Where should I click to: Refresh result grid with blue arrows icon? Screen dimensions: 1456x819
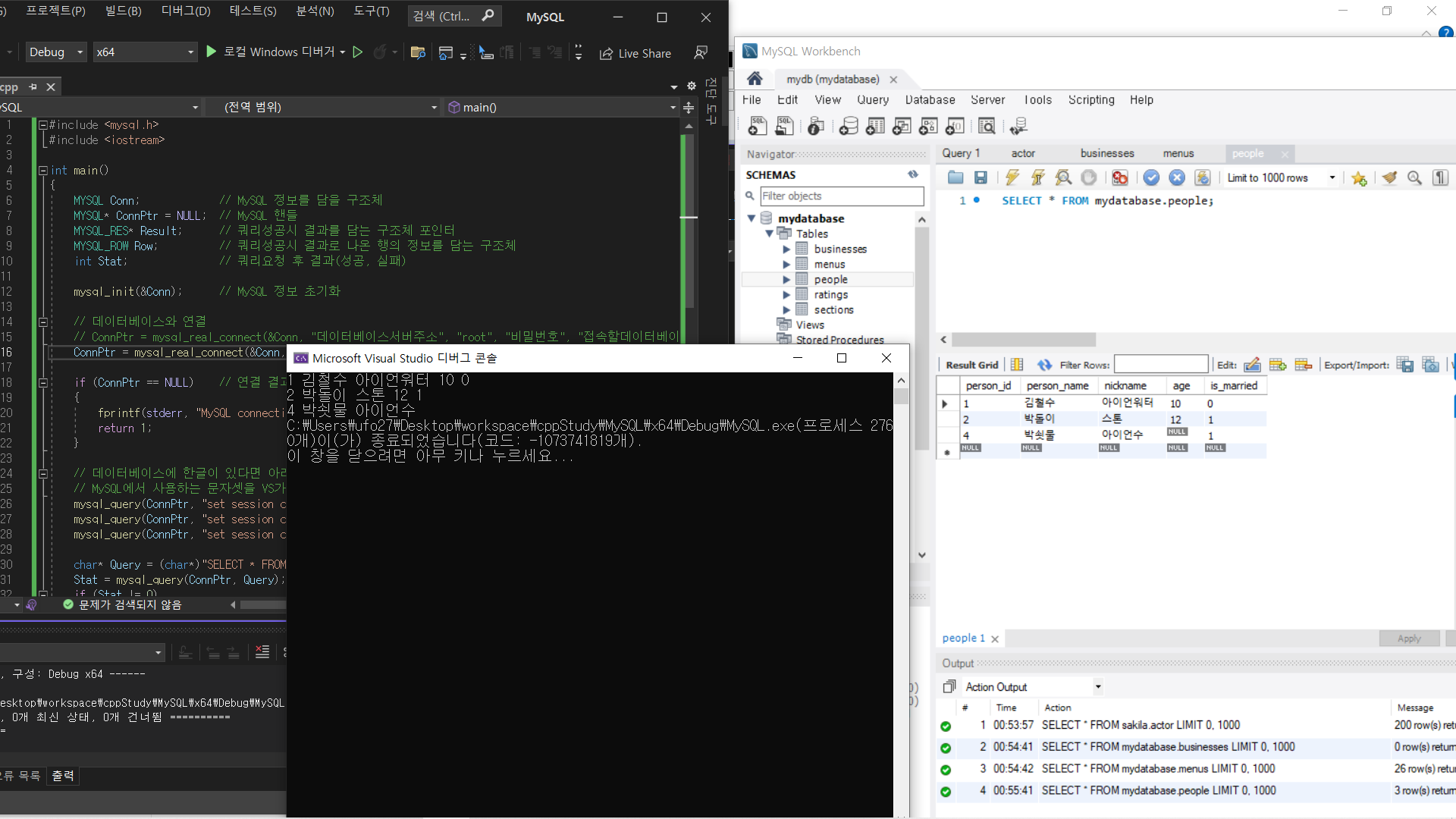pos(1044,365)
